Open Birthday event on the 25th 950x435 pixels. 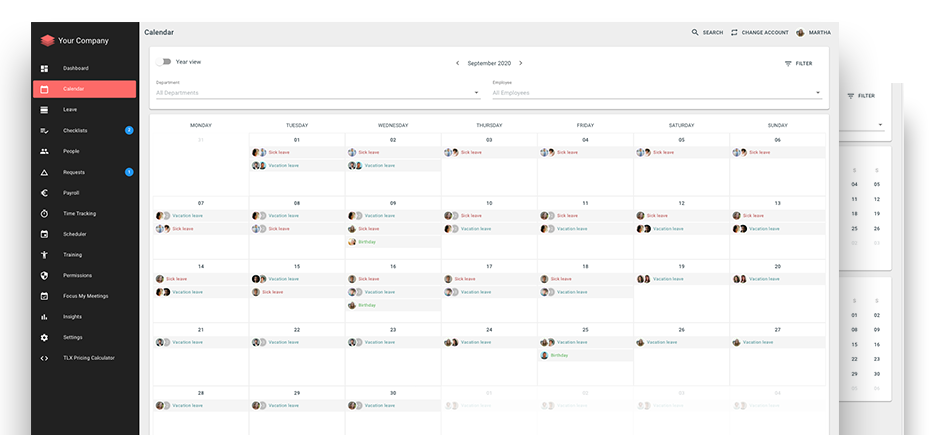(585, 356)
